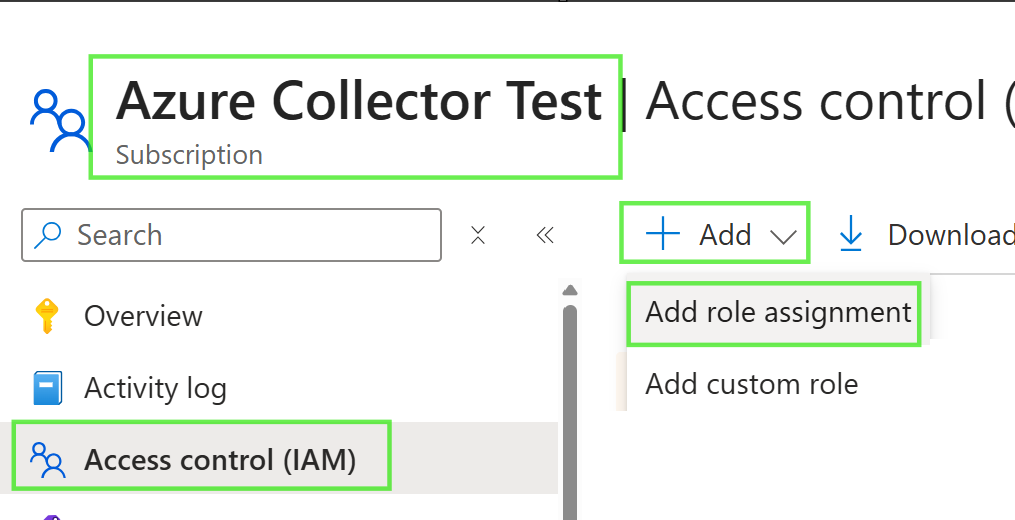The width and height of the screenshot is (1015, 520).
Task: Click the magnifier icon in the Search box
Action: pos(47,235)
